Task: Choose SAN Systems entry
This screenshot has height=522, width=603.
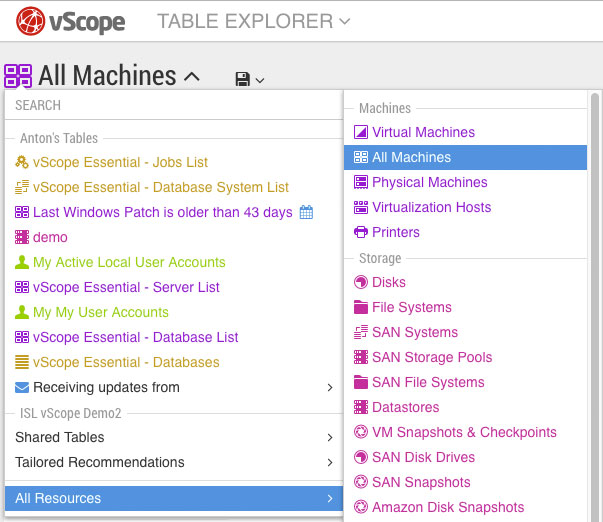Action: (x=415, y=332)
